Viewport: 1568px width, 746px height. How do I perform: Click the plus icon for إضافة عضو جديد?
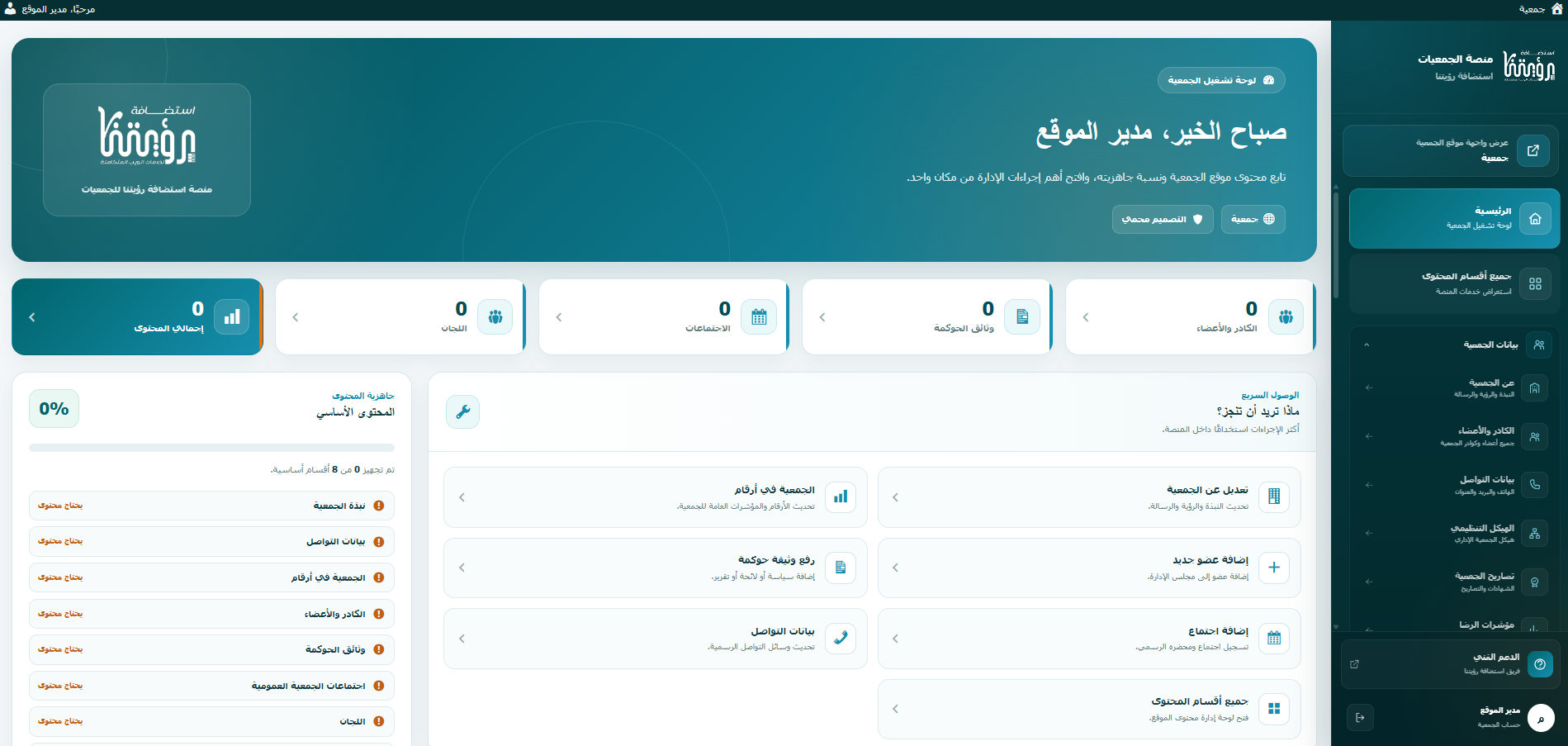pos(1274,568)
